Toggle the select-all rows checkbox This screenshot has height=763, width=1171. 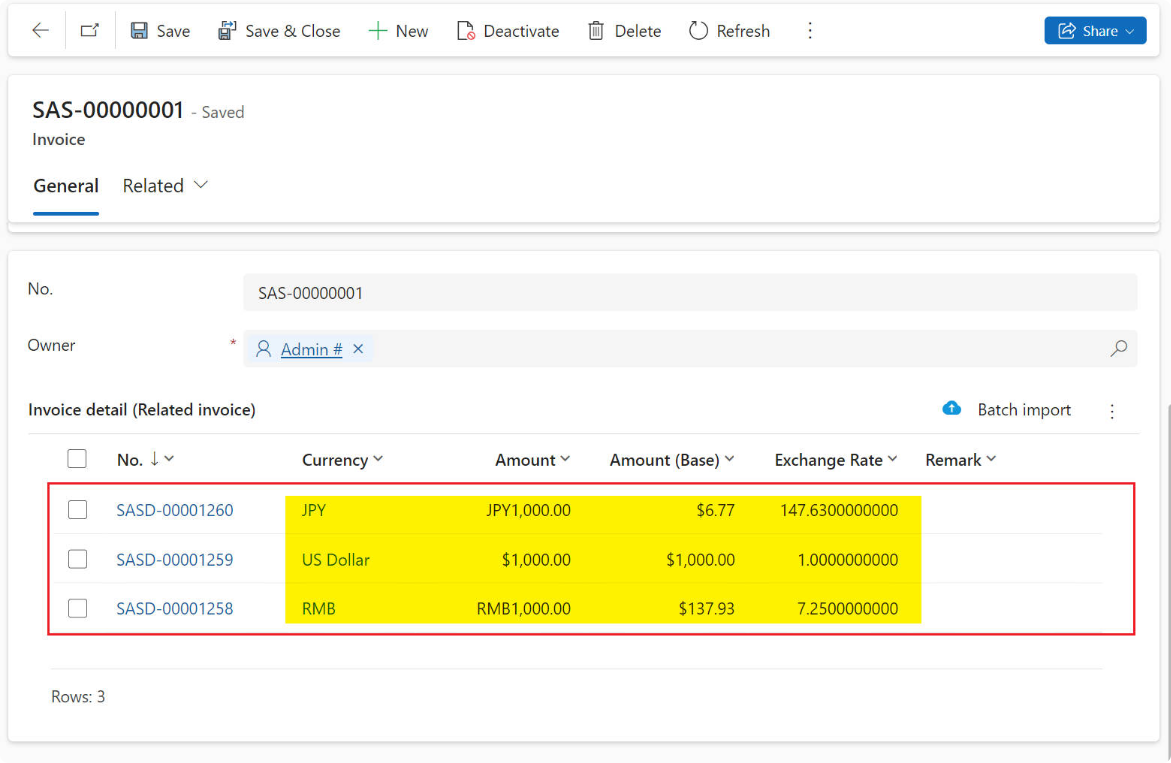77,458
